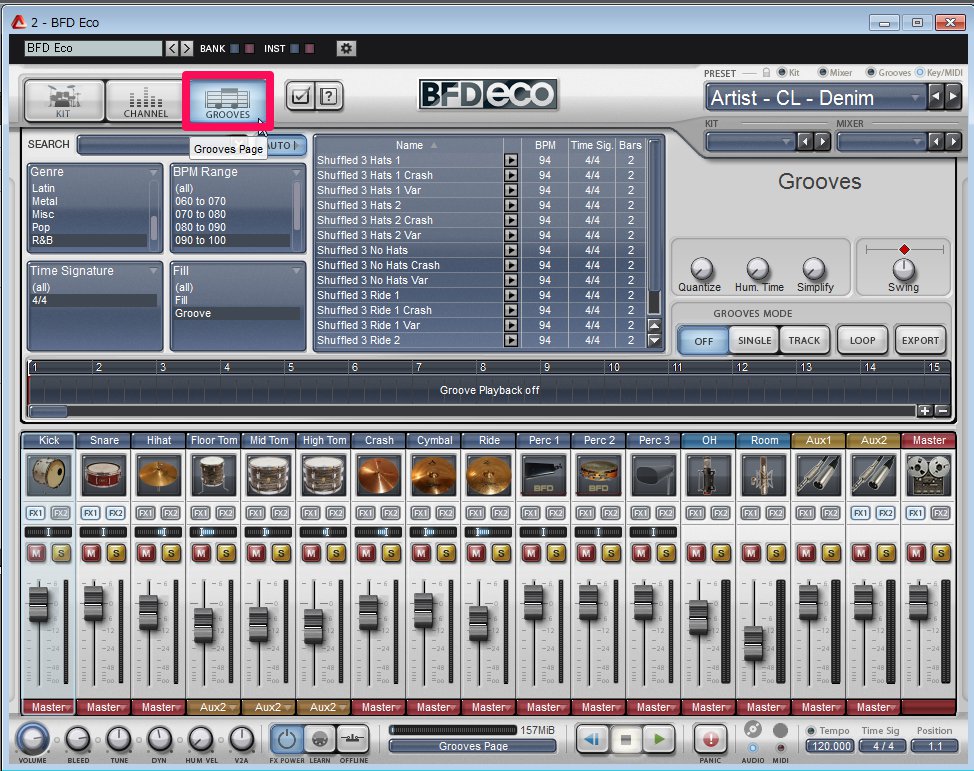Sort the groove list by Name header
This screenshot has height=771, width=974.
click(409, 145)
